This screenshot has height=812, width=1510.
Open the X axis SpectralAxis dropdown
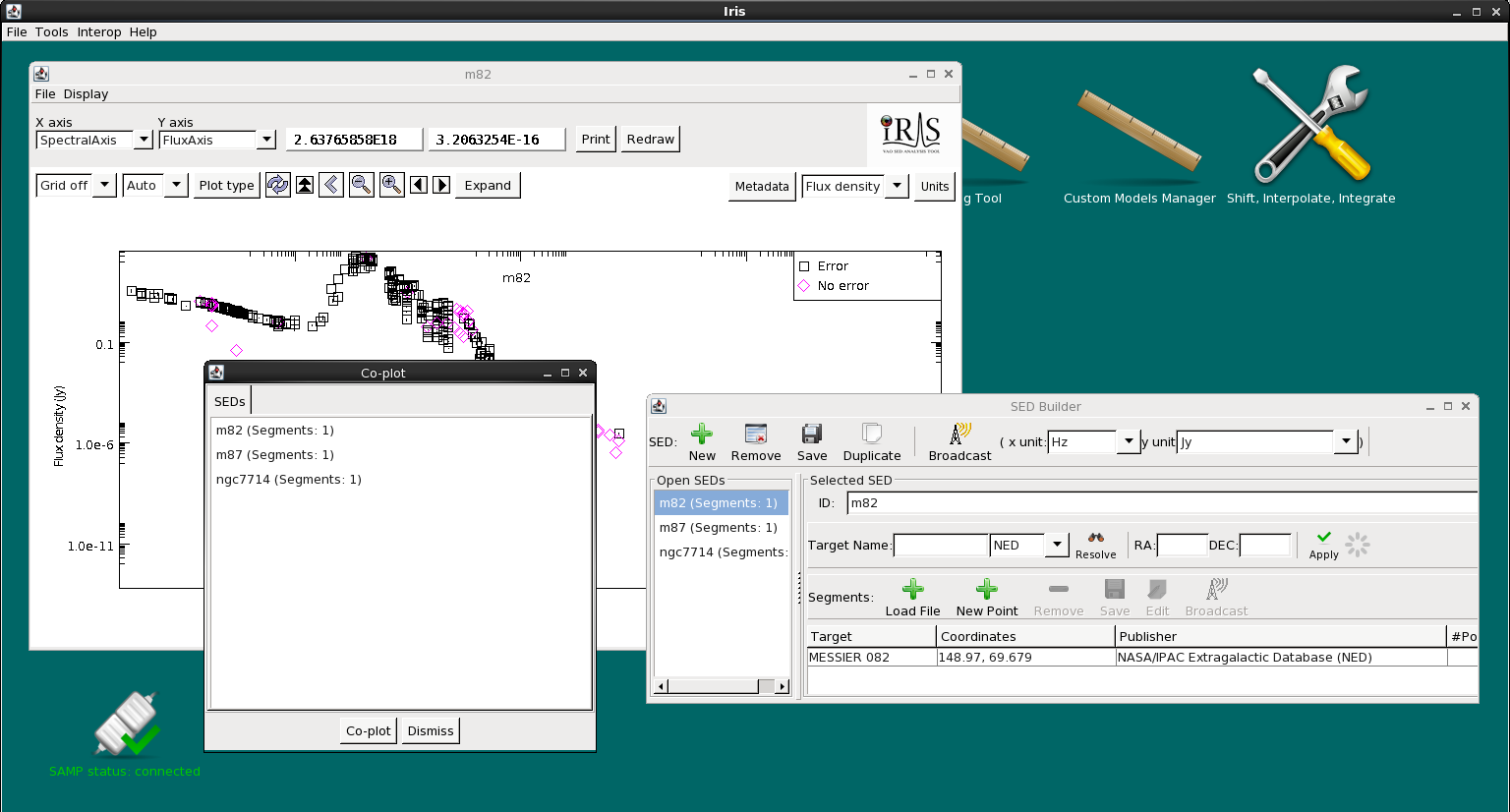click(144, 140)
